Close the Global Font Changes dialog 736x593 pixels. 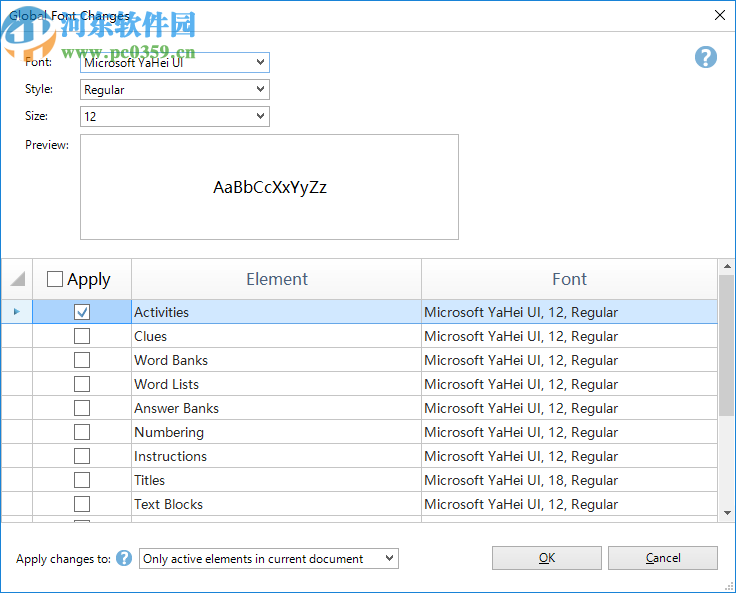pyautogui.click(x=720, y=15)
